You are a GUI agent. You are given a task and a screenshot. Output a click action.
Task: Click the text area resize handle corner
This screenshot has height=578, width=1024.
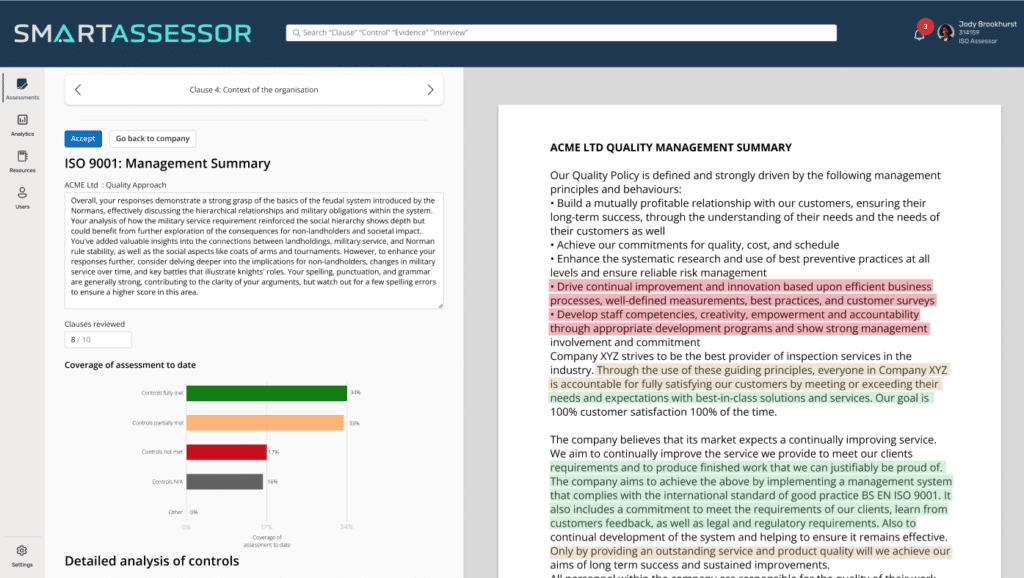(x=440, y=305)
